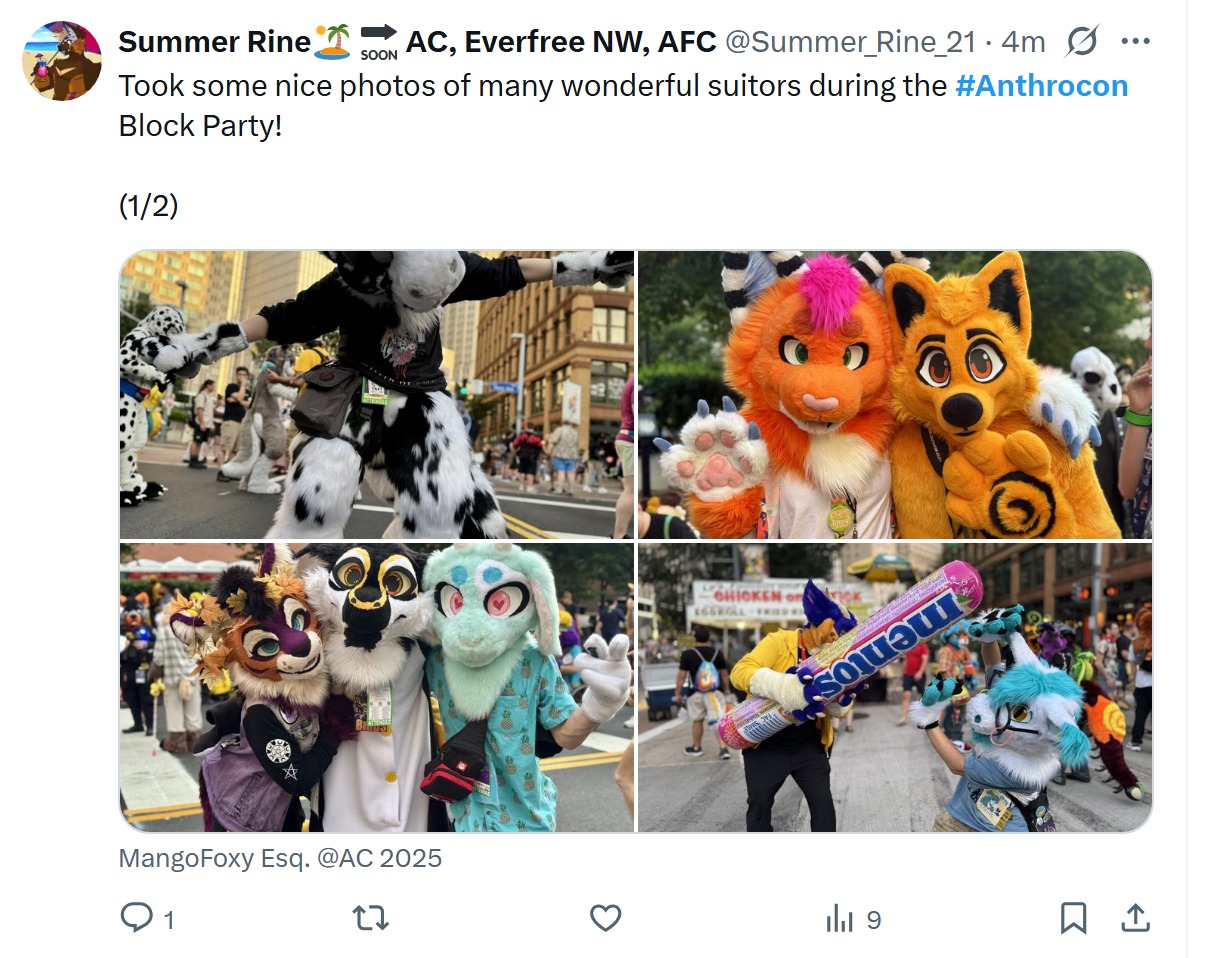Like the post with heart icon
The image size is (1223, 958).
605,918
